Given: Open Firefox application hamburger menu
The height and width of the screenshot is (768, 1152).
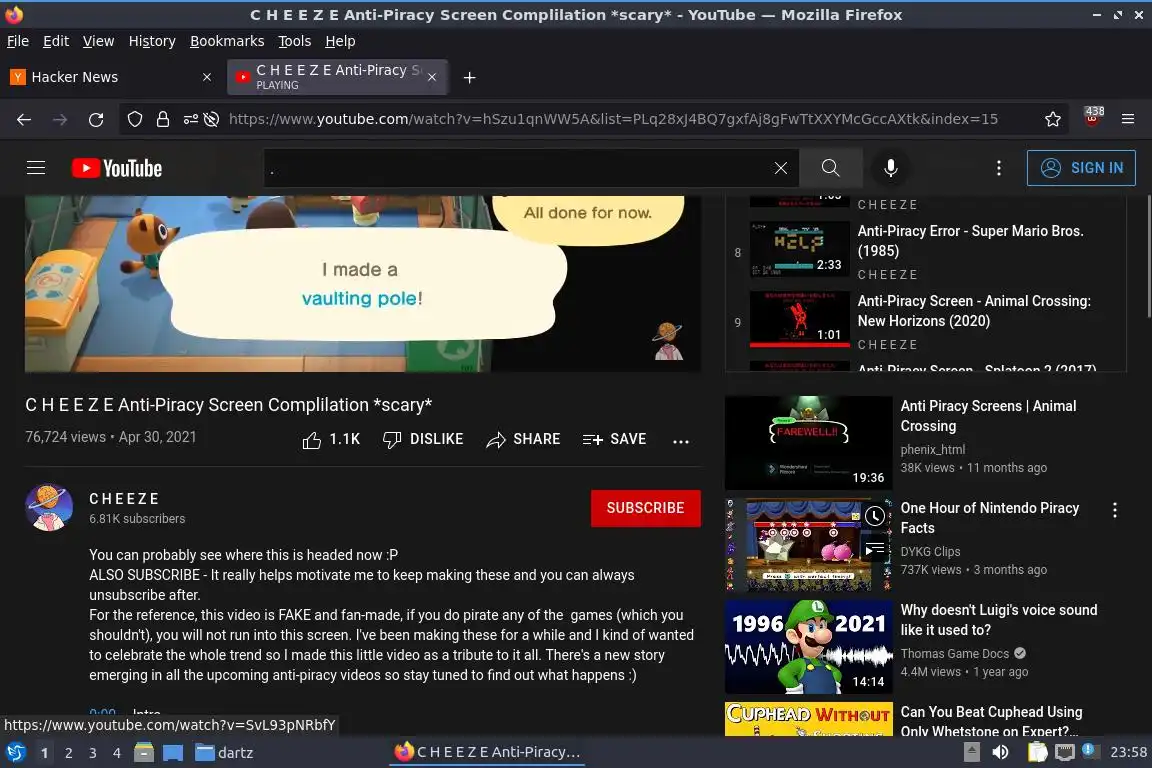Looking at the screenshot, I should point(1128,119).
